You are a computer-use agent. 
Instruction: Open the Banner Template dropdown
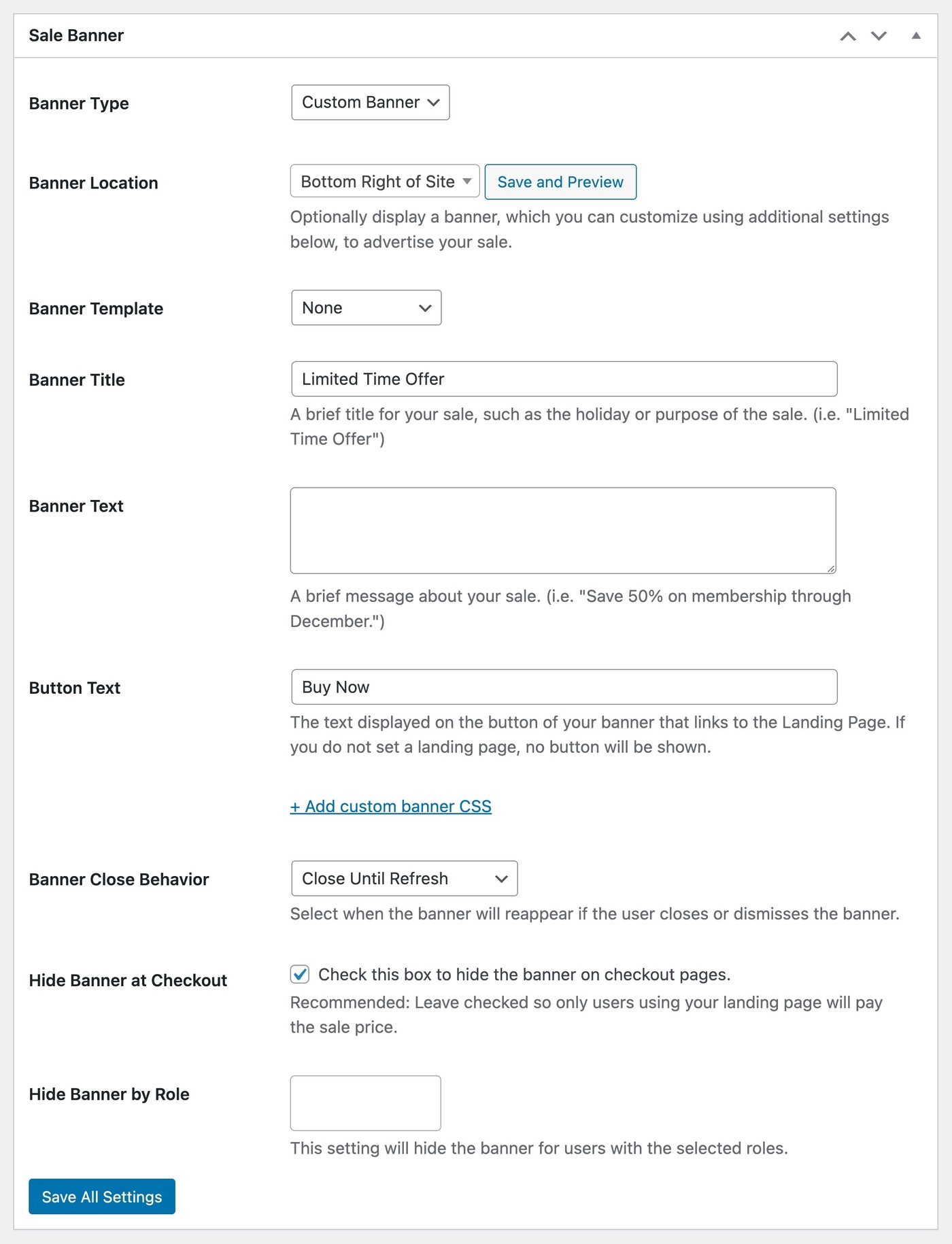coord(367,307)
